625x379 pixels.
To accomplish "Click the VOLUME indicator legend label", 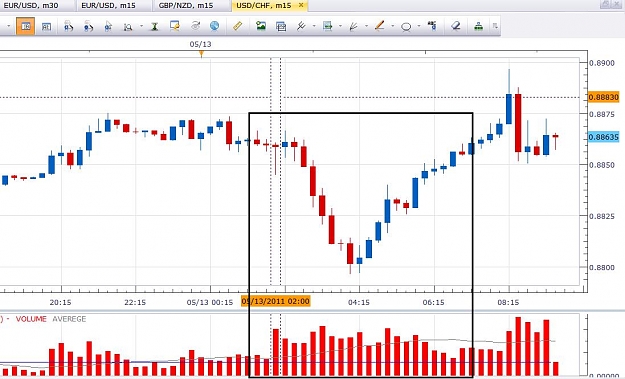I will (x=31, y=319).
